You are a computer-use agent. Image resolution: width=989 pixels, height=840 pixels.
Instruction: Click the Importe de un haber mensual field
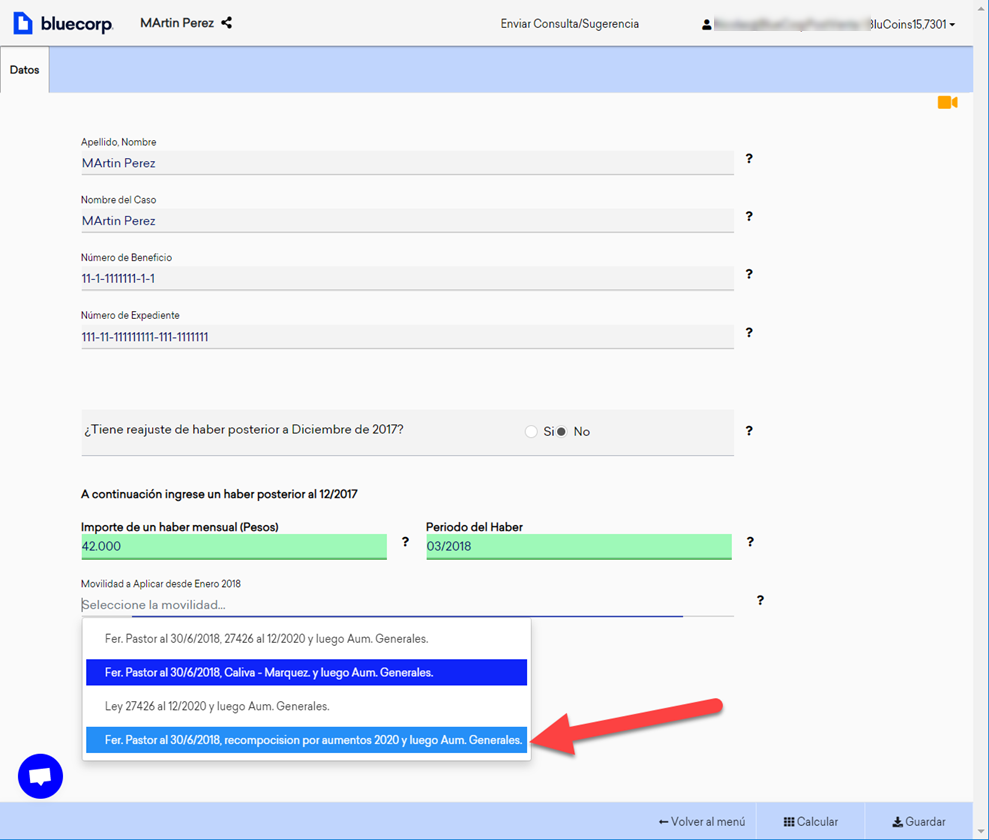pyautogui.click(x=233, y=547)
